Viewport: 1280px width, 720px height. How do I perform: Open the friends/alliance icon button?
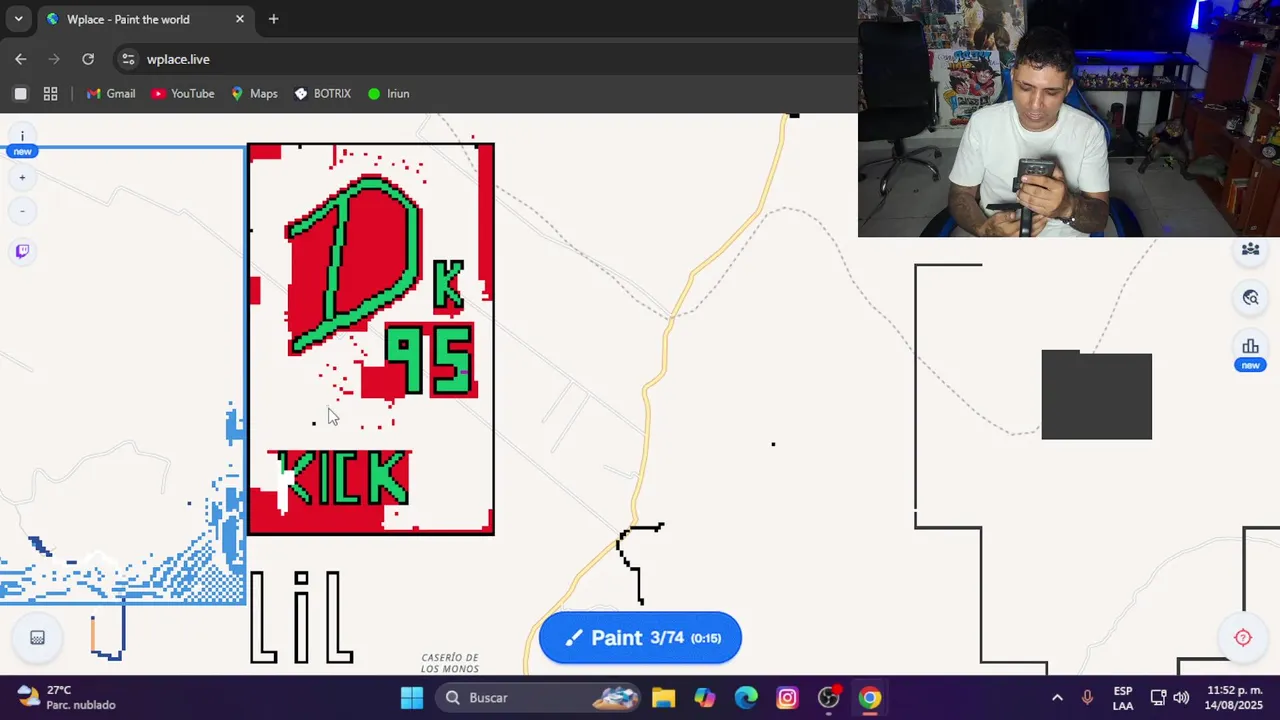[1250, 249]
